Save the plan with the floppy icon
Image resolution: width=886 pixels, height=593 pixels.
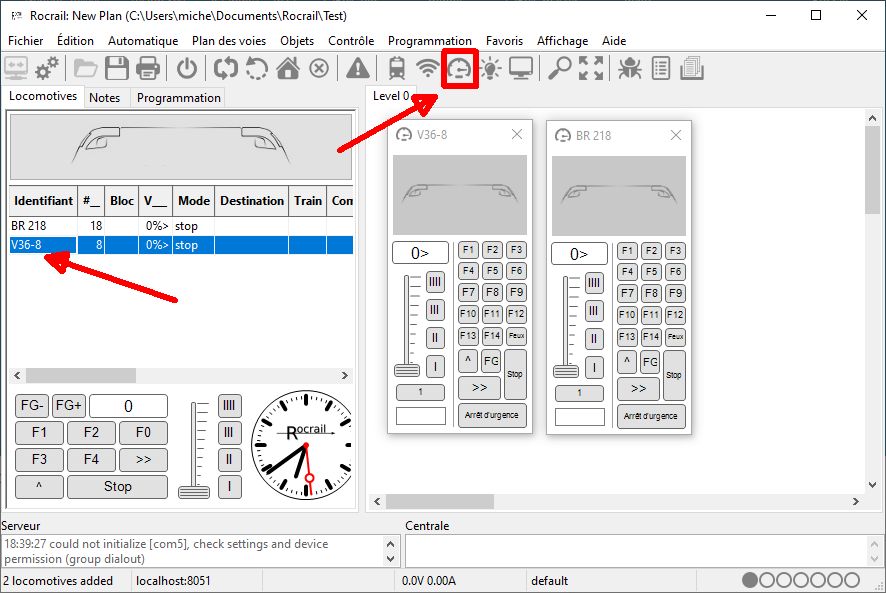[x=117, y=68]
